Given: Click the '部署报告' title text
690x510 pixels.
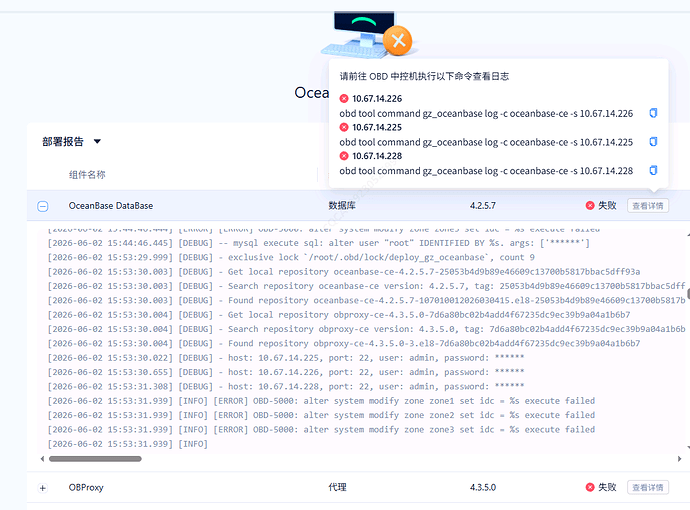Looking at the screenshot, I should pos(63,142).
